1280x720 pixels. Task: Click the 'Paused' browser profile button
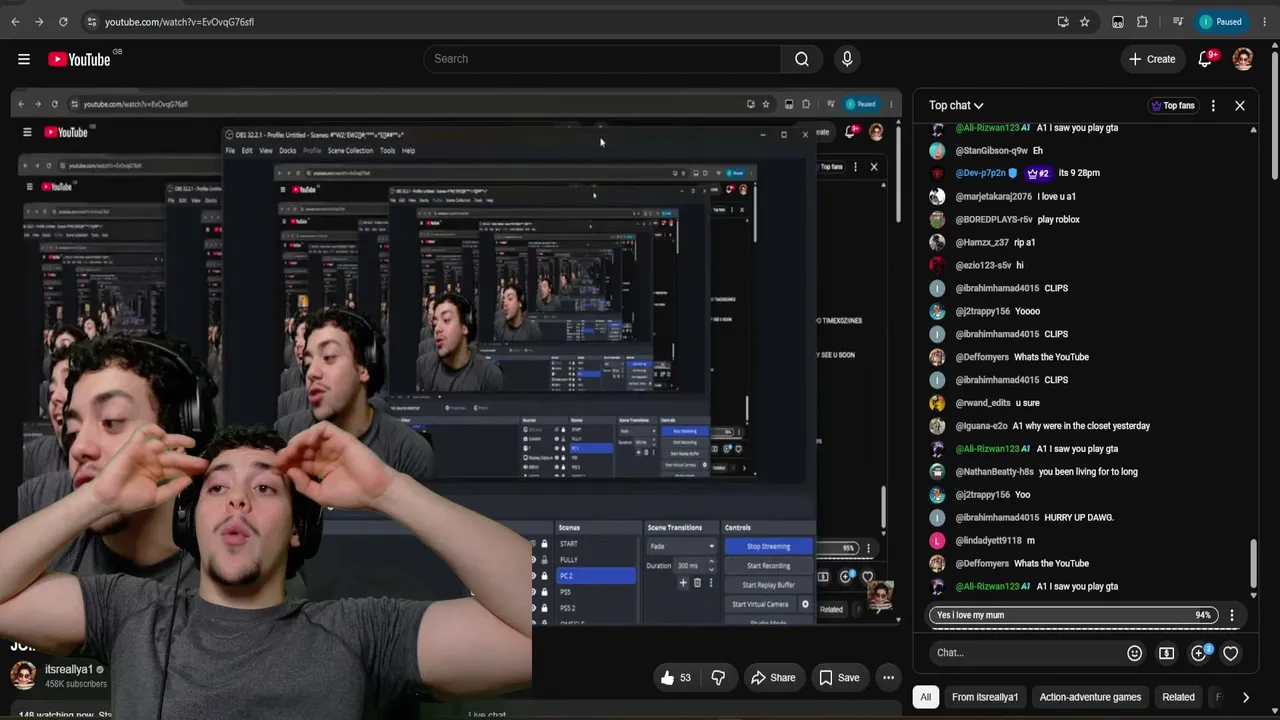coord(1221,21)
